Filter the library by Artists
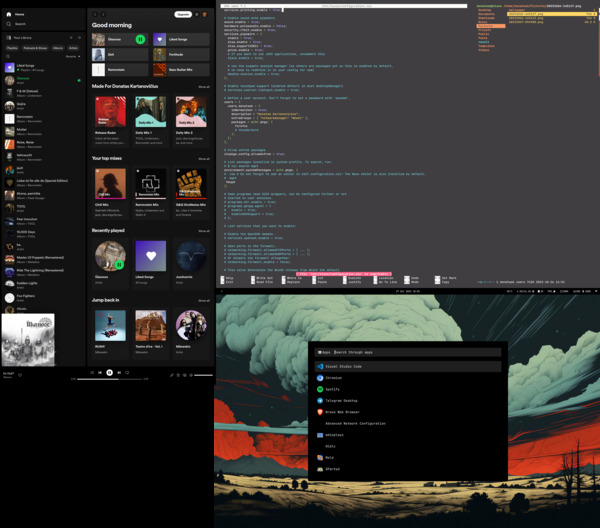The image size is (600, 528). (x=73, y=48)
